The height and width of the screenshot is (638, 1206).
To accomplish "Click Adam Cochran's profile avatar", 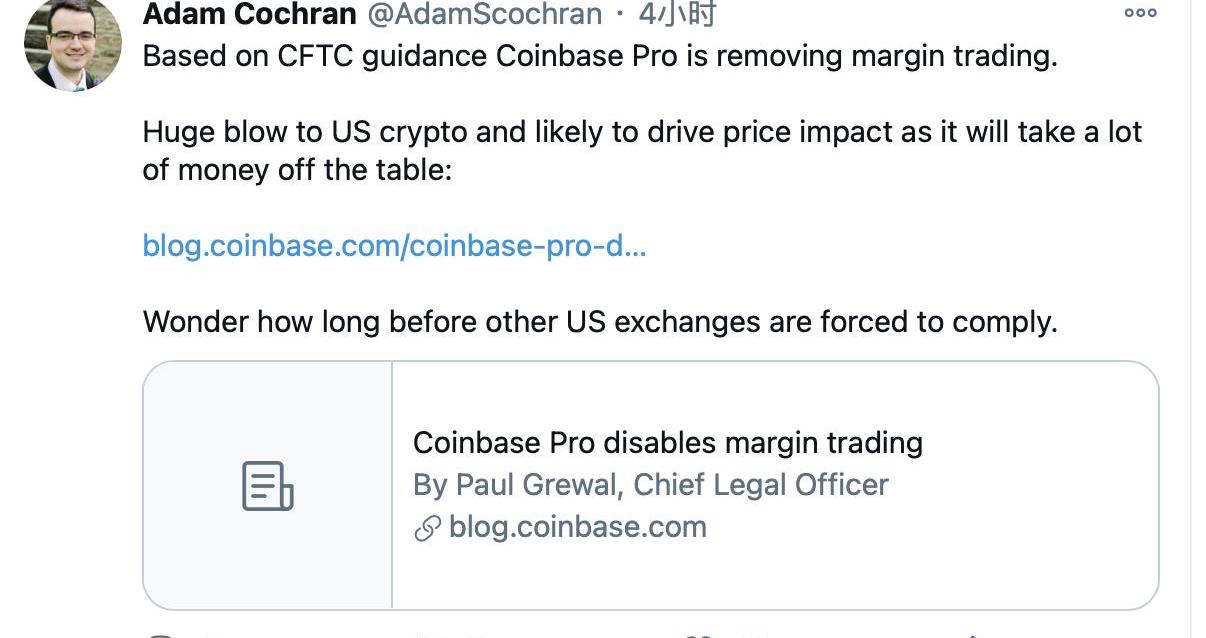I will point(72,46).
